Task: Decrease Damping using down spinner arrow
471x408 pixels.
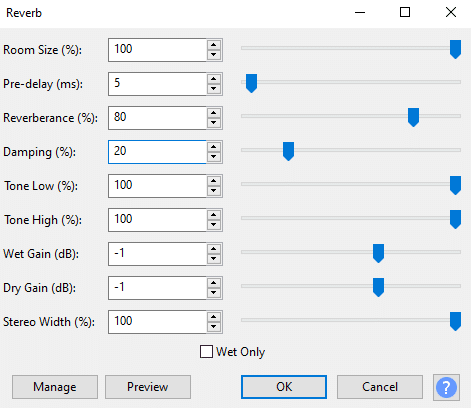Action: click(x=214, y=157)
